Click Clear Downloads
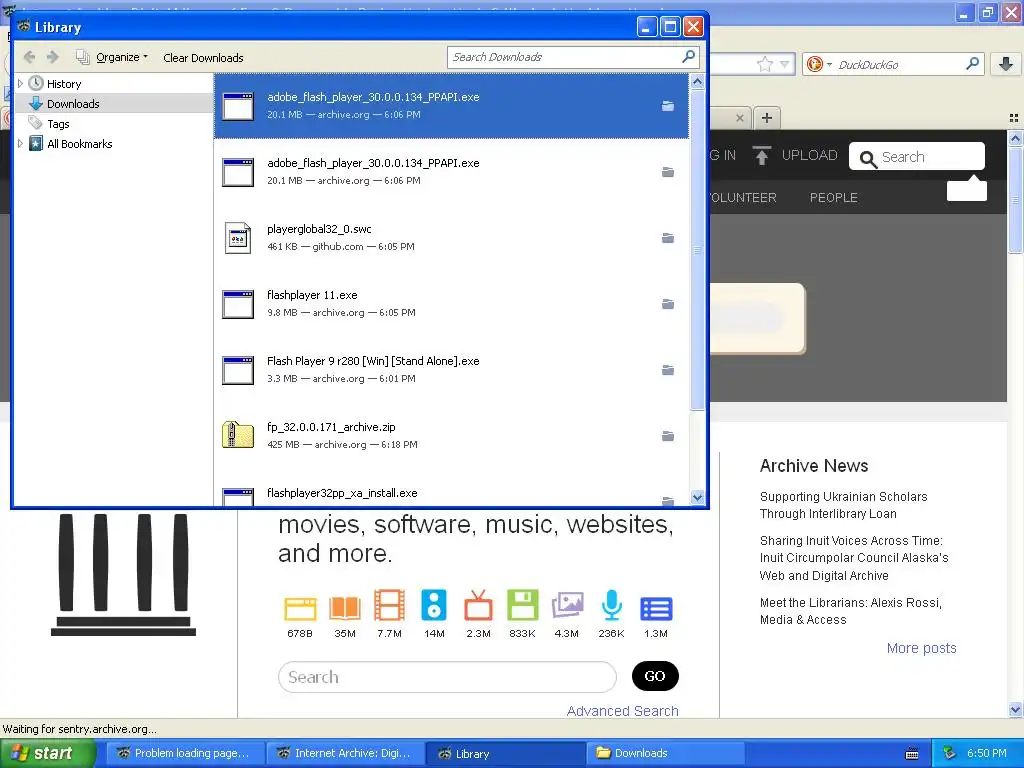Viewport: 1024px width, 768px height. coord(203,58)
